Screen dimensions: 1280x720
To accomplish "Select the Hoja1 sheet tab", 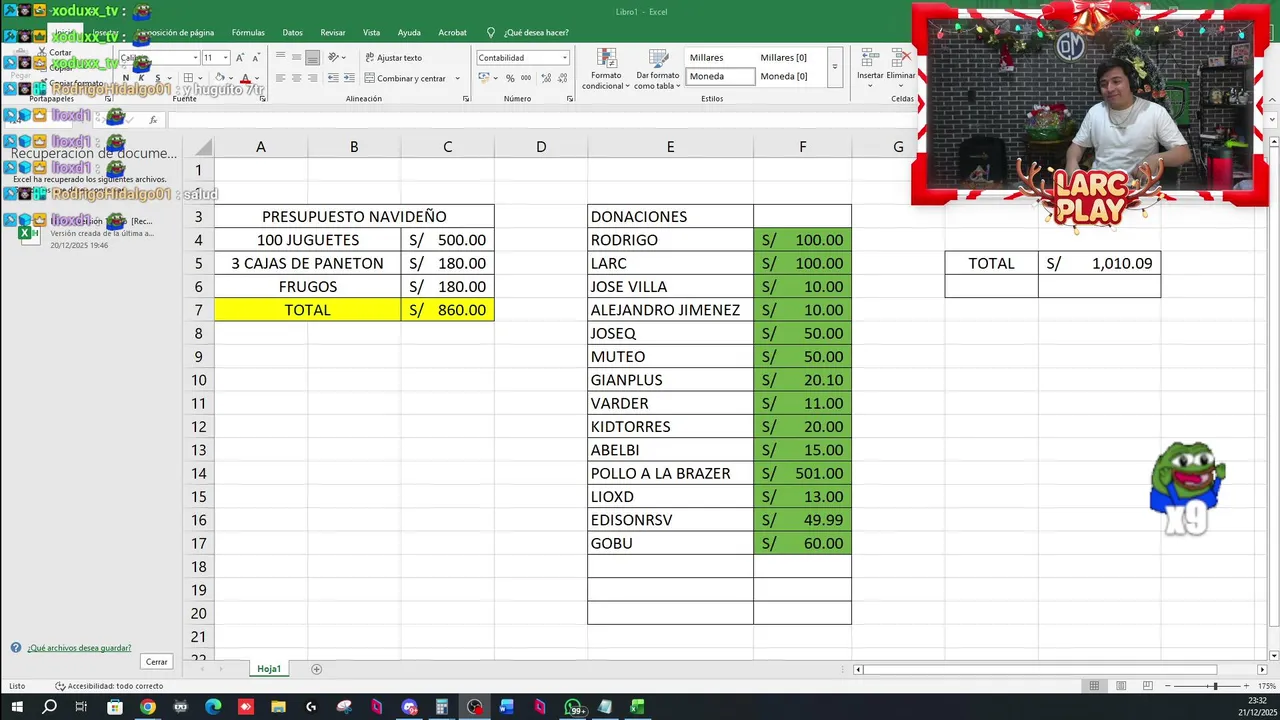I will [x=269, y=669].
